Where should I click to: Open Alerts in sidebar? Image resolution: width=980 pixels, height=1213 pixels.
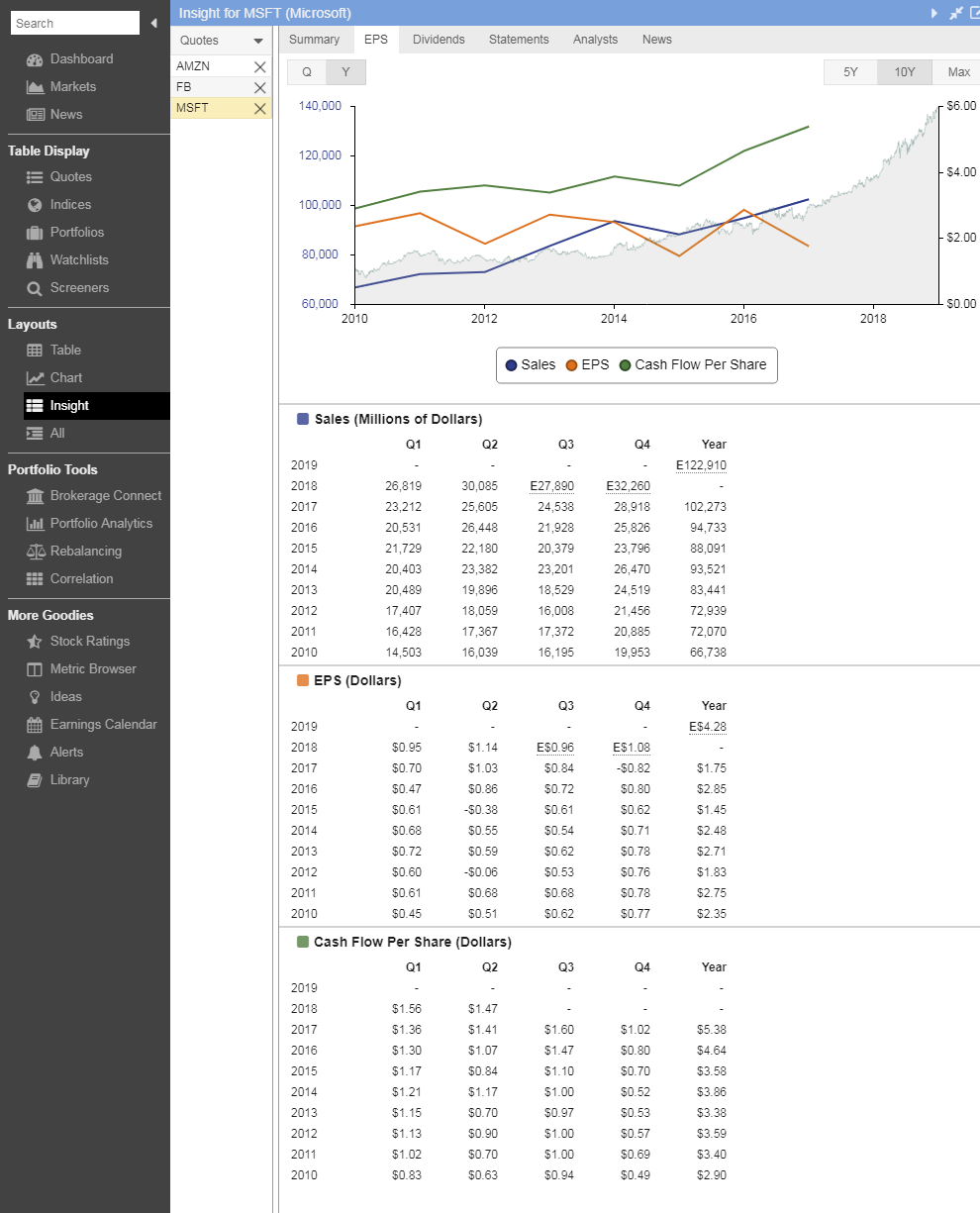click(x=55, y=753)
